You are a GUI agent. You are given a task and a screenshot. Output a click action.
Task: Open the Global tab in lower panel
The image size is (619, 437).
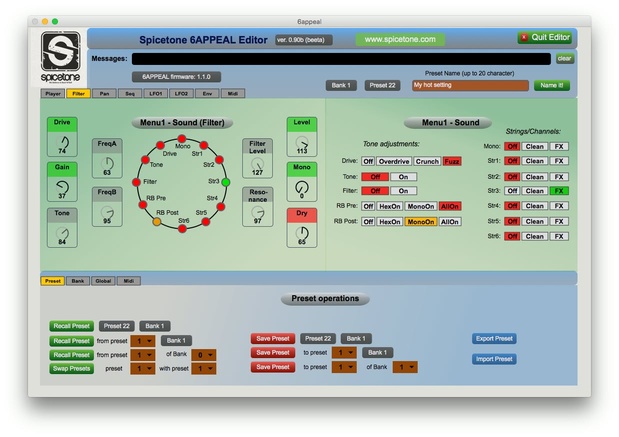tap(101, 281)
